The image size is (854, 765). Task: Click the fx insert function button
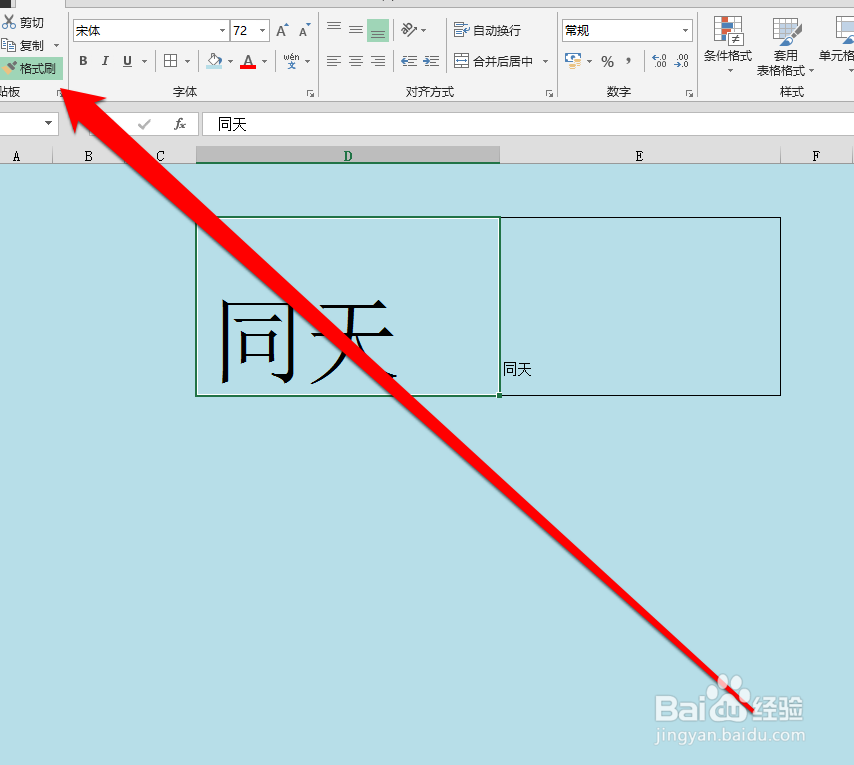tap(180, 124)
